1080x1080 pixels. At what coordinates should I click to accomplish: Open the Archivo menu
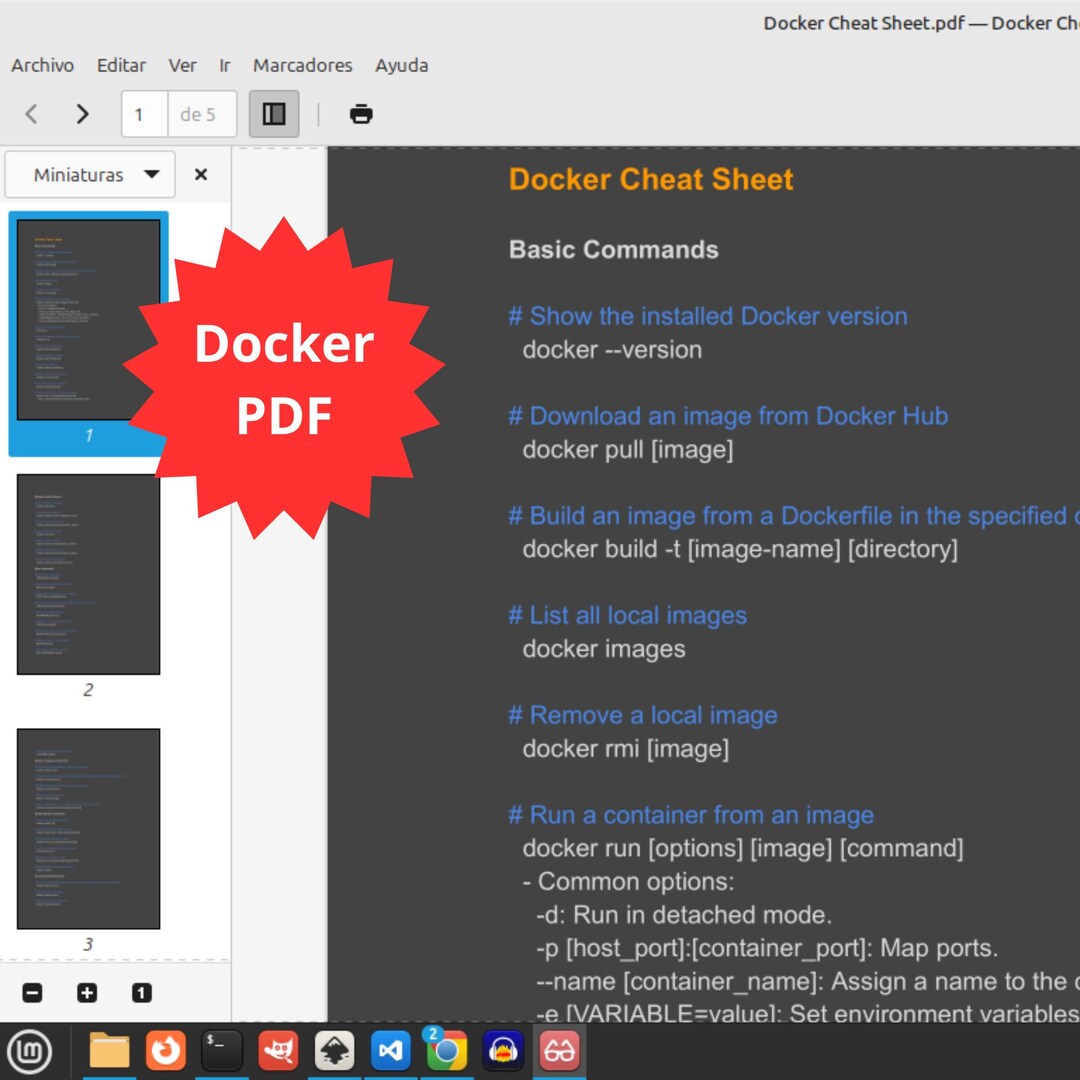pos(42,65)
